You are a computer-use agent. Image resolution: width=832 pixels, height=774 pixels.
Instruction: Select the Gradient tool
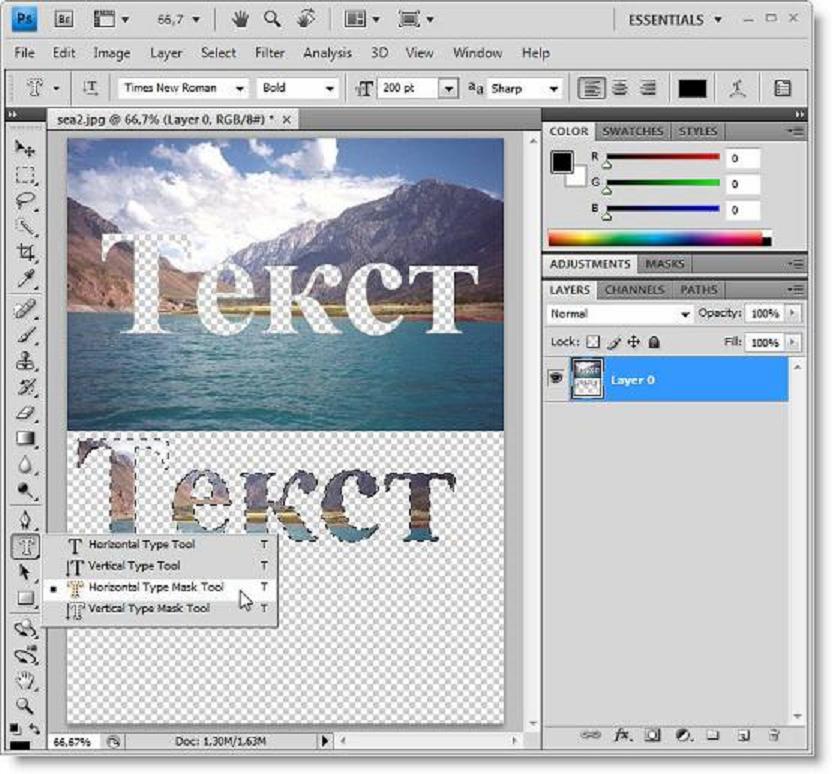(24, 439)
